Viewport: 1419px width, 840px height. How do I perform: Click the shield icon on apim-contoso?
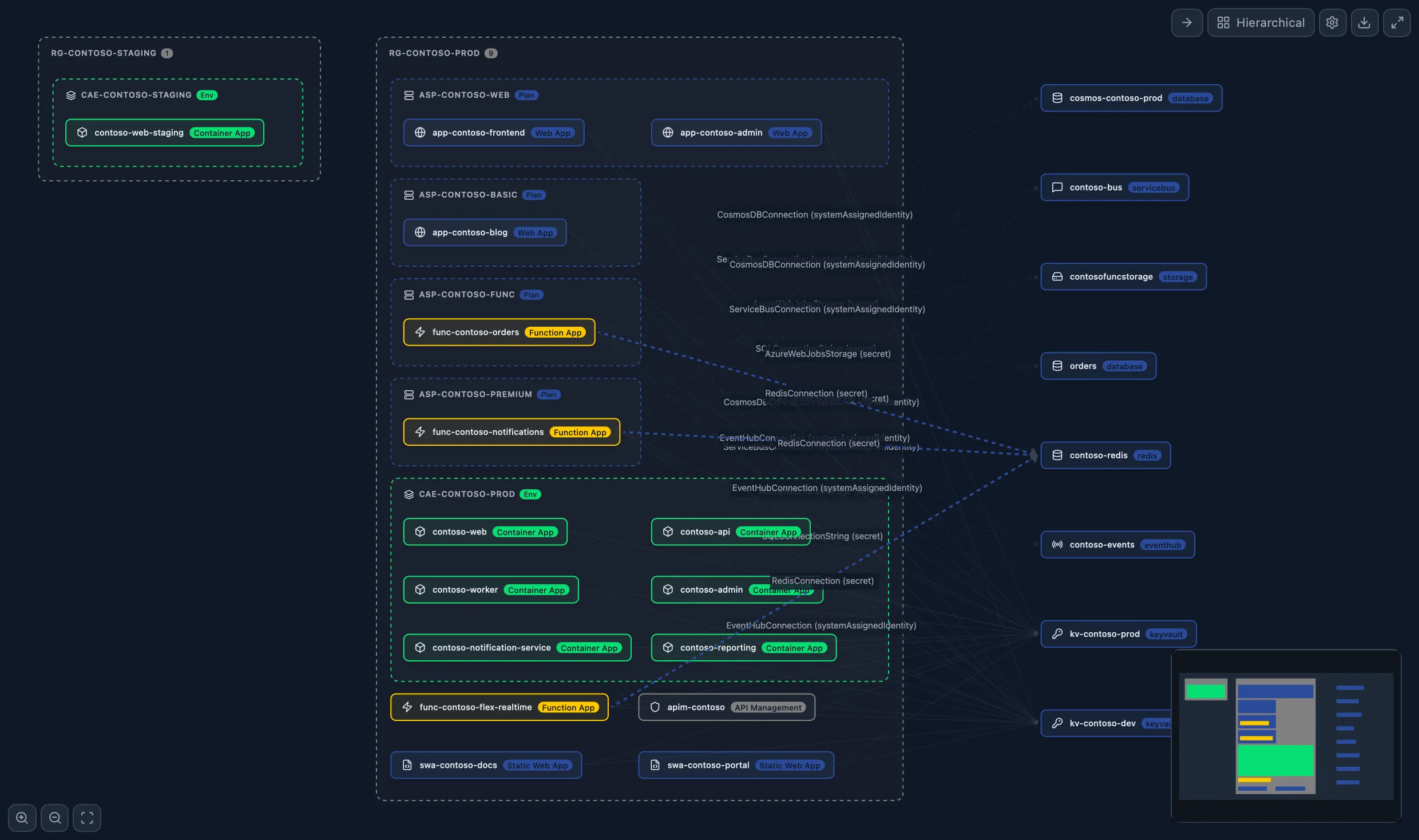tap(654, 707)
